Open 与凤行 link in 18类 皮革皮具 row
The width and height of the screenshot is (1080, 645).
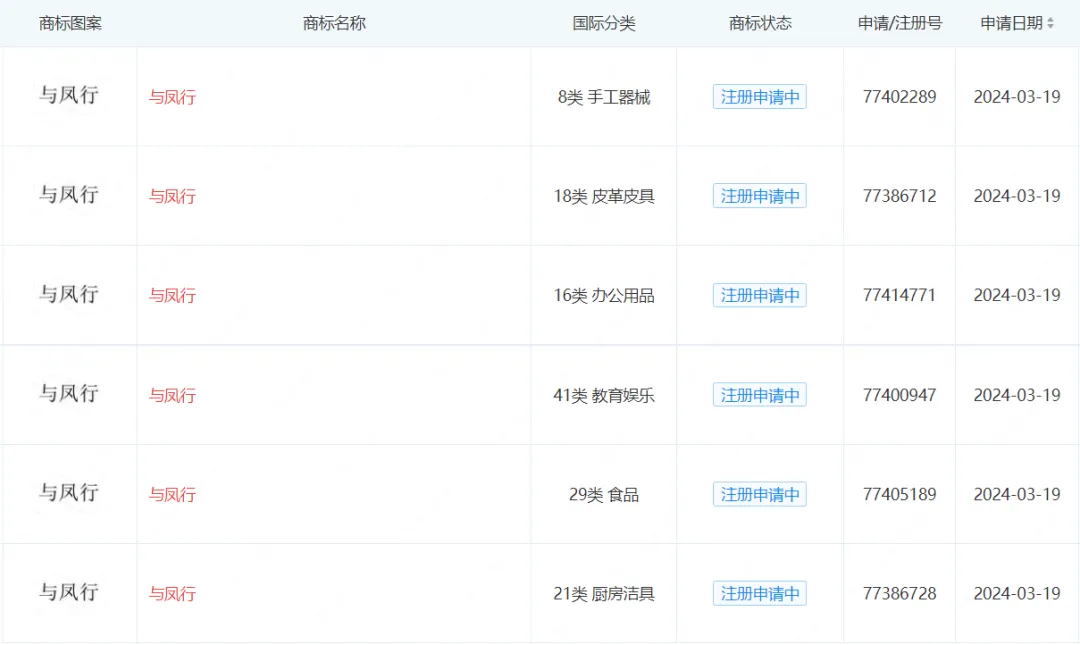pyautogui.click(x=172, y=196)
